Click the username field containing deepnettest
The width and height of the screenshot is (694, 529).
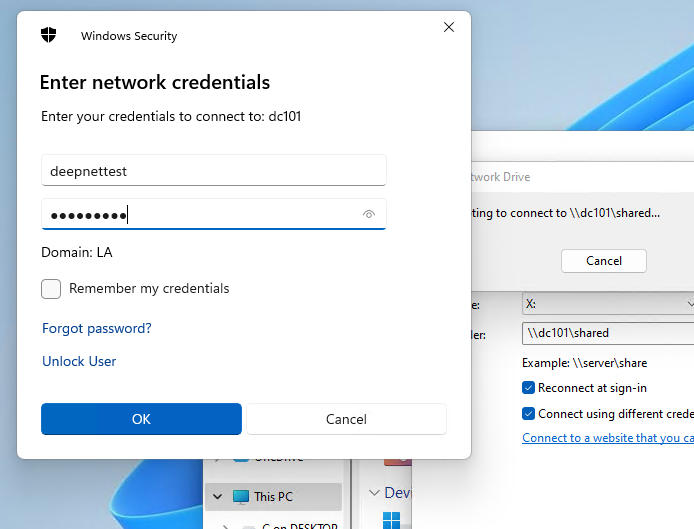point(213,171)
